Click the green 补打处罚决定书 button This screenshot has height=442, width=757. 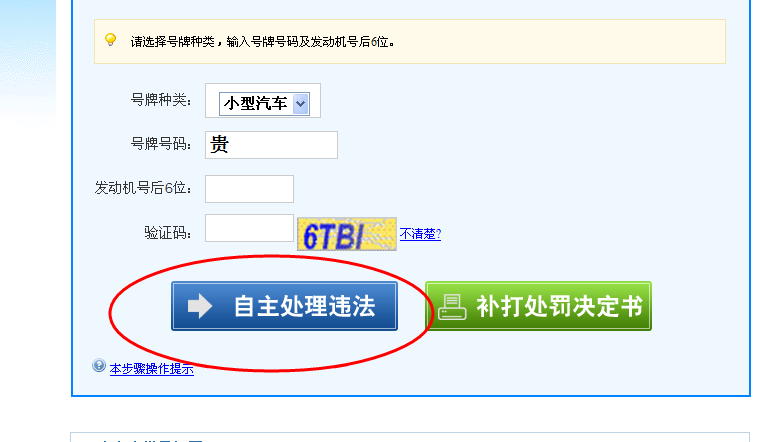click(538, 306)
